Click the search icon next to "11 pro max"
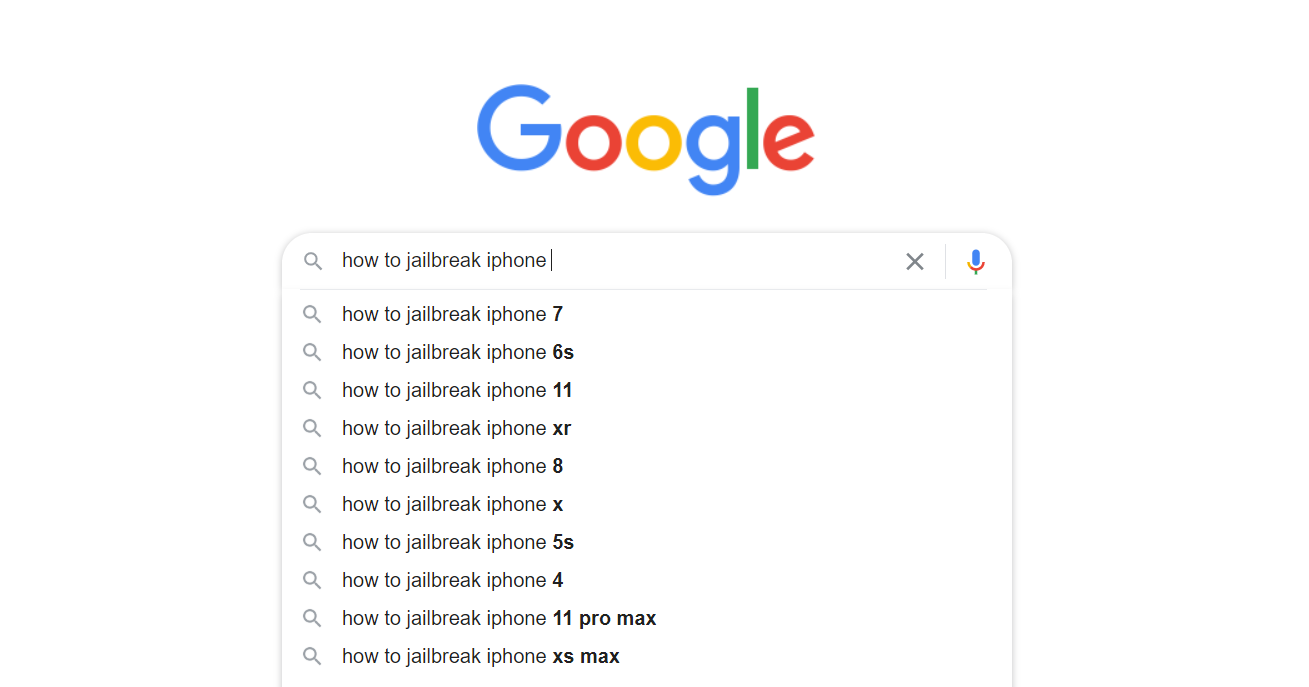This screenshot has height=687, width=1309. click(312, 618)
